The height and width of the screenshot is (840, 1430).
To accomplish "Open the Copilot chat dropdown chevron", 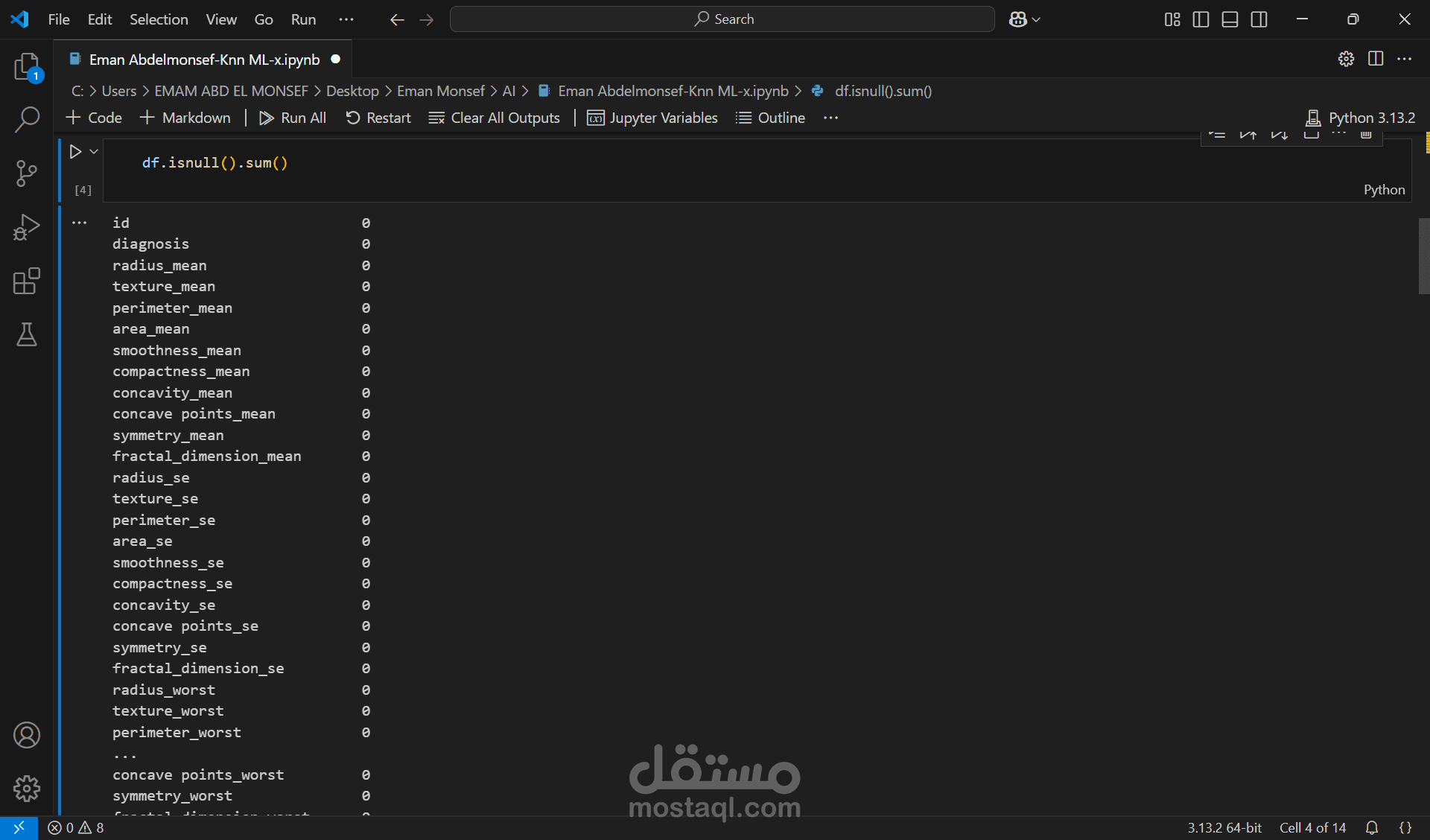I will 1036,19.
